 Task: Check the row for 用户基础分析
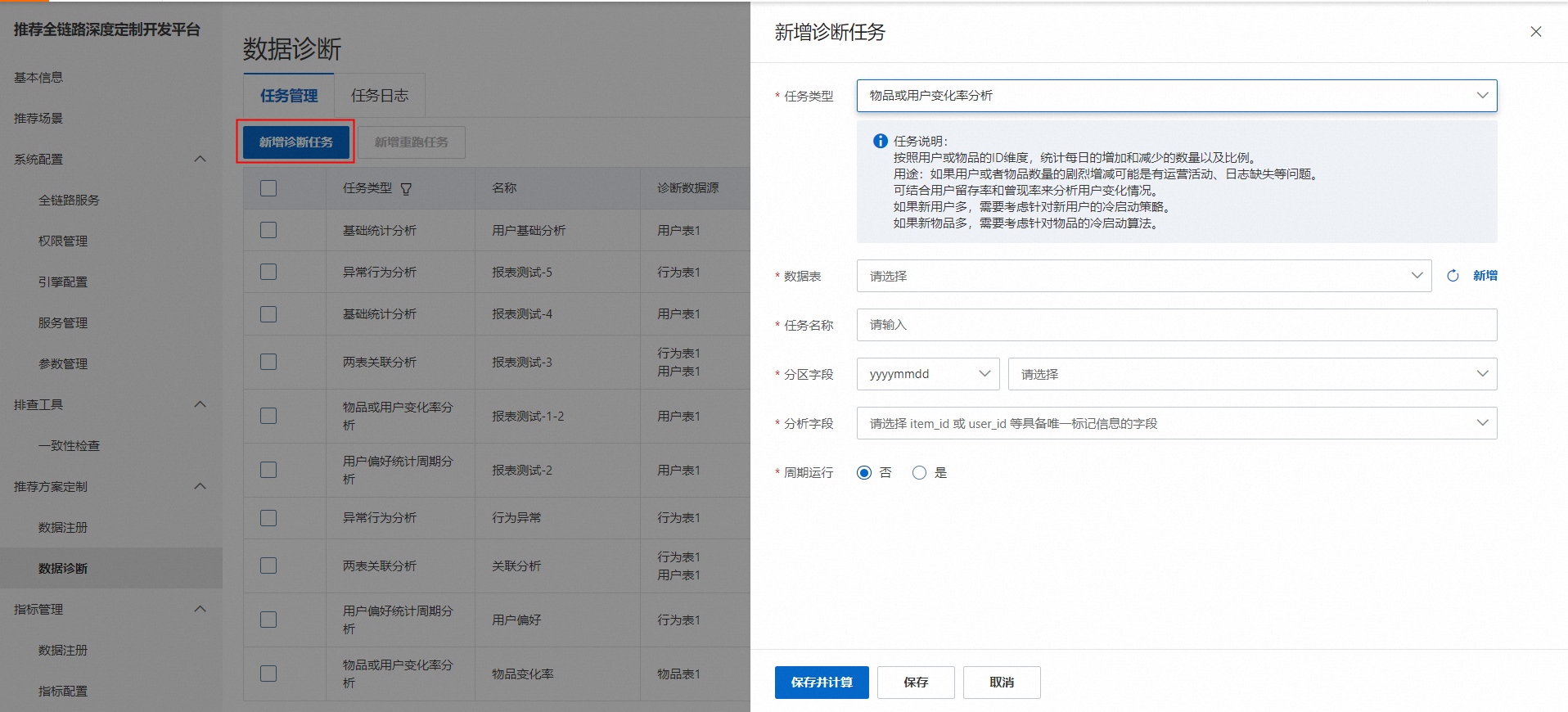pyautogui.click(x=268, y=230)
